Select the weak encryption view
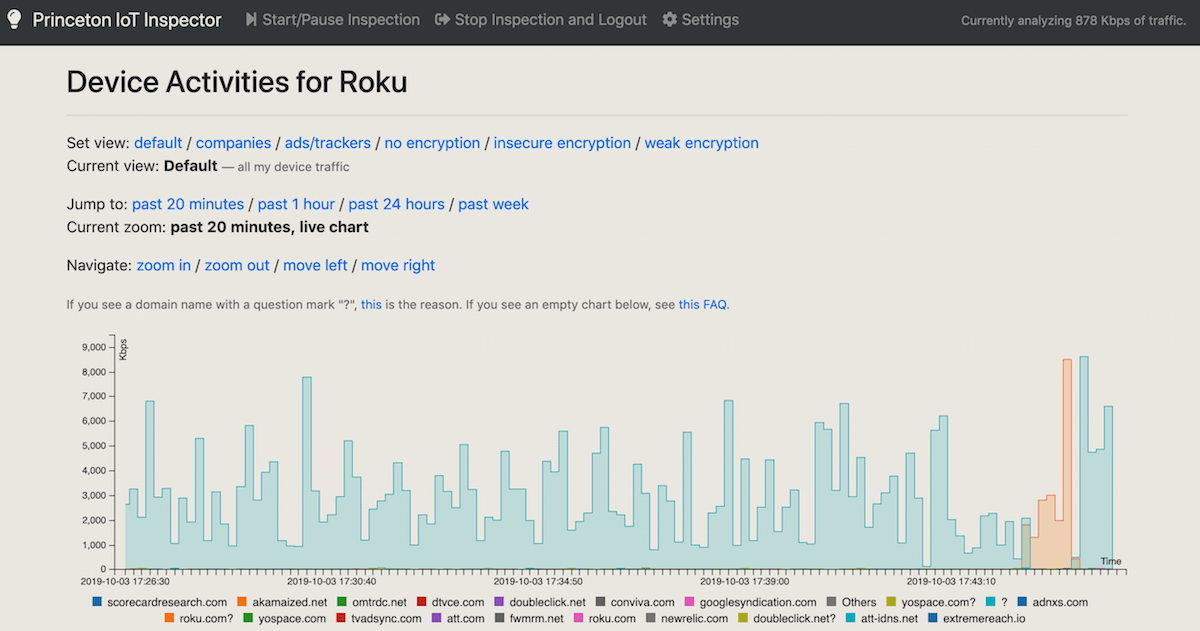The width and height of the screenshot is (1200, 631). (701, 143)
